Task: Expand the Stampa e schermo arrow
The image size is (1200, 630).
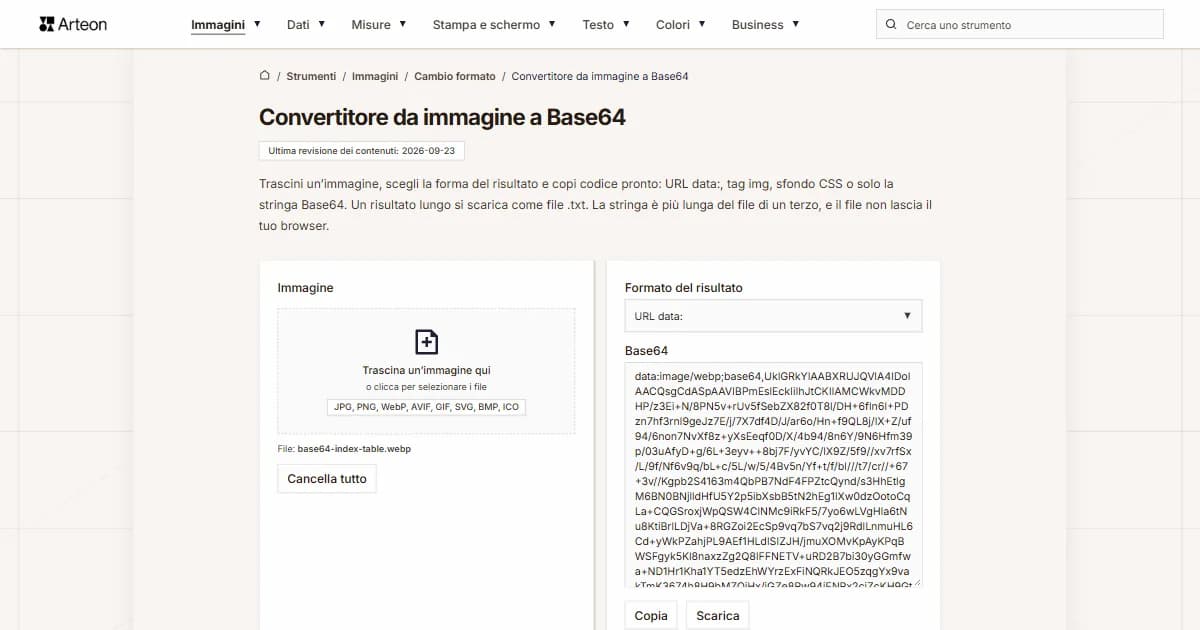Action: 551,24
